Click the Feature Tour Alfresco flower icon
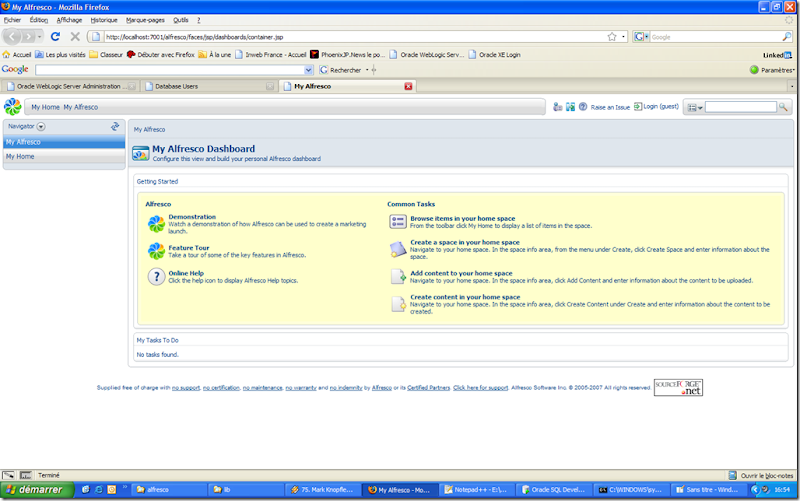Image resolution: width=800 pixels, height=501 pixels. (x=156, y=250)
